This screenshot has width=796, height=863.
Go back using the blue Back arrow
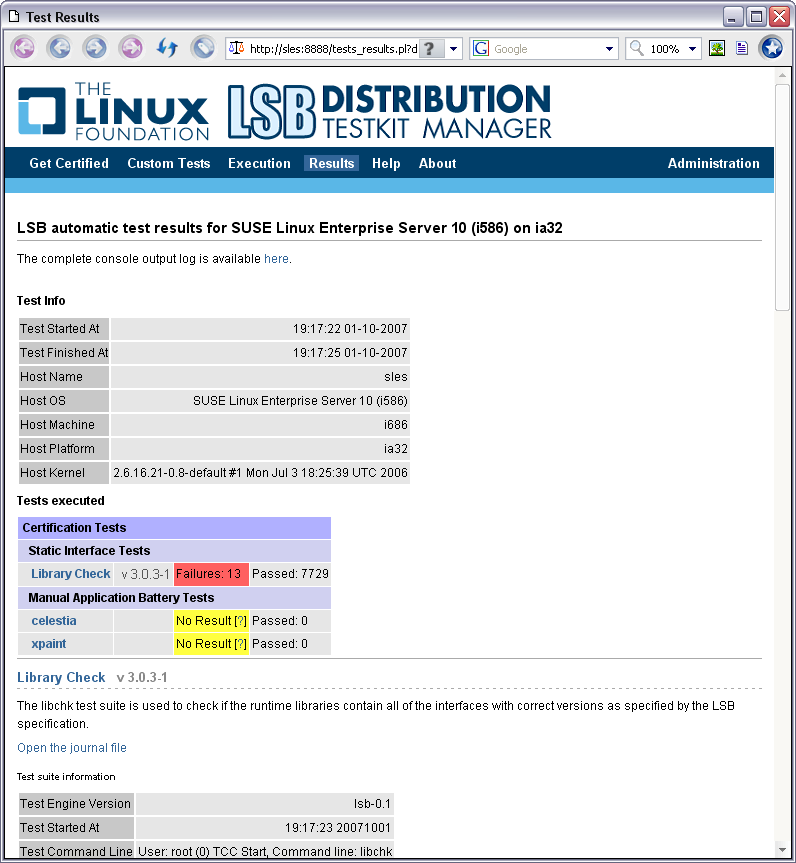pos(59,48)
